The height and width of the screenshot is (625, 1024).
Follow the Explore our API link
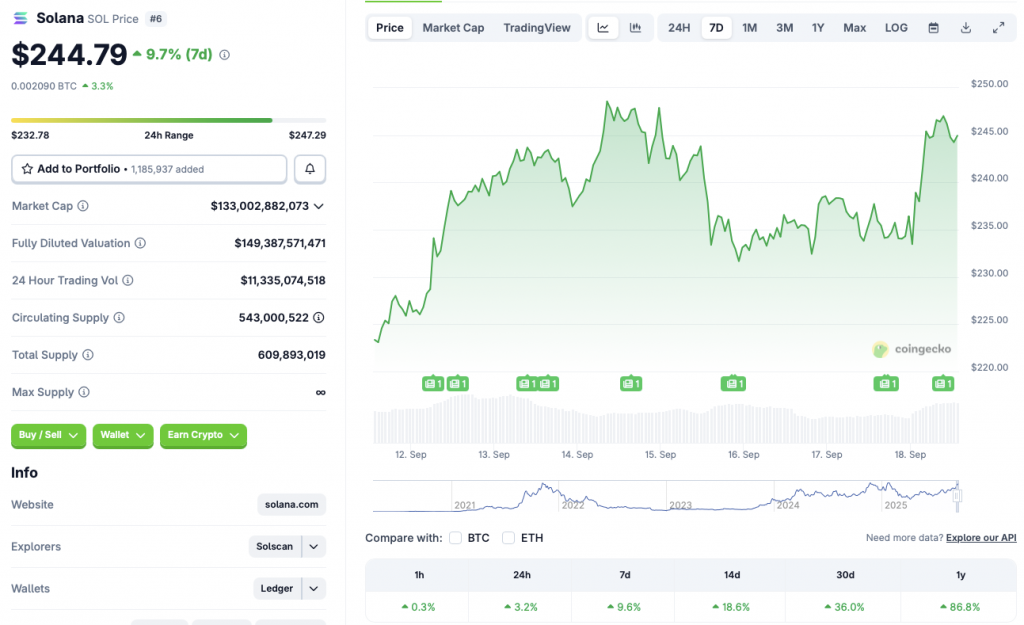point(981,537)
